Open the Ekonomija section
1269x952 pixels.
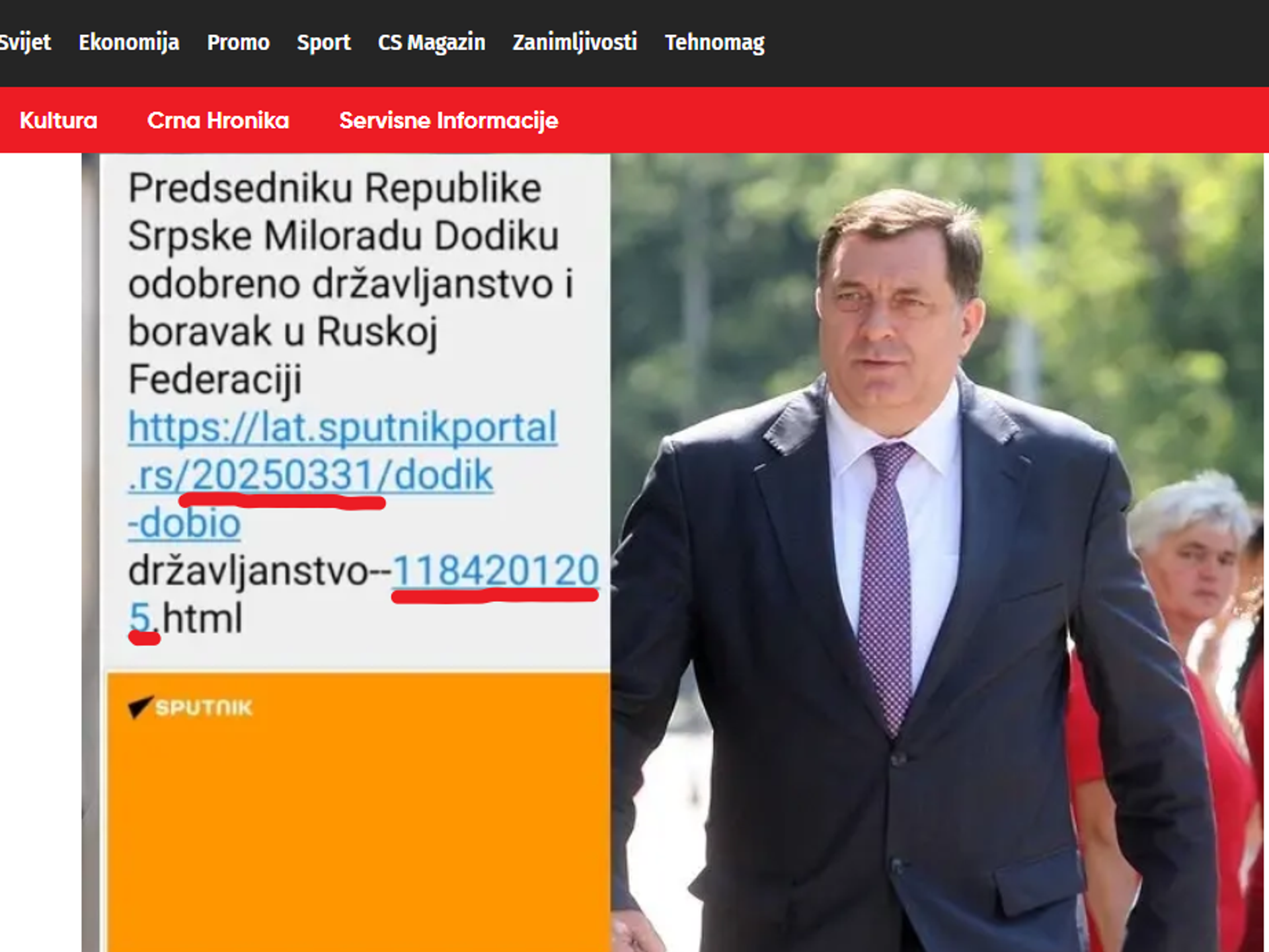point(129,42)
